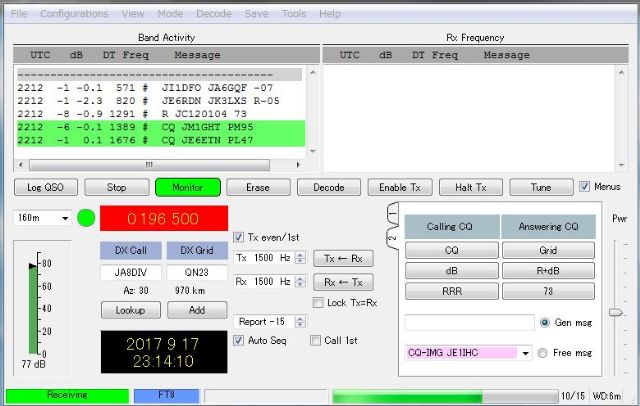Screen dimensions: 640x406
Task: Open the Configurations menu
Action: 74,14
